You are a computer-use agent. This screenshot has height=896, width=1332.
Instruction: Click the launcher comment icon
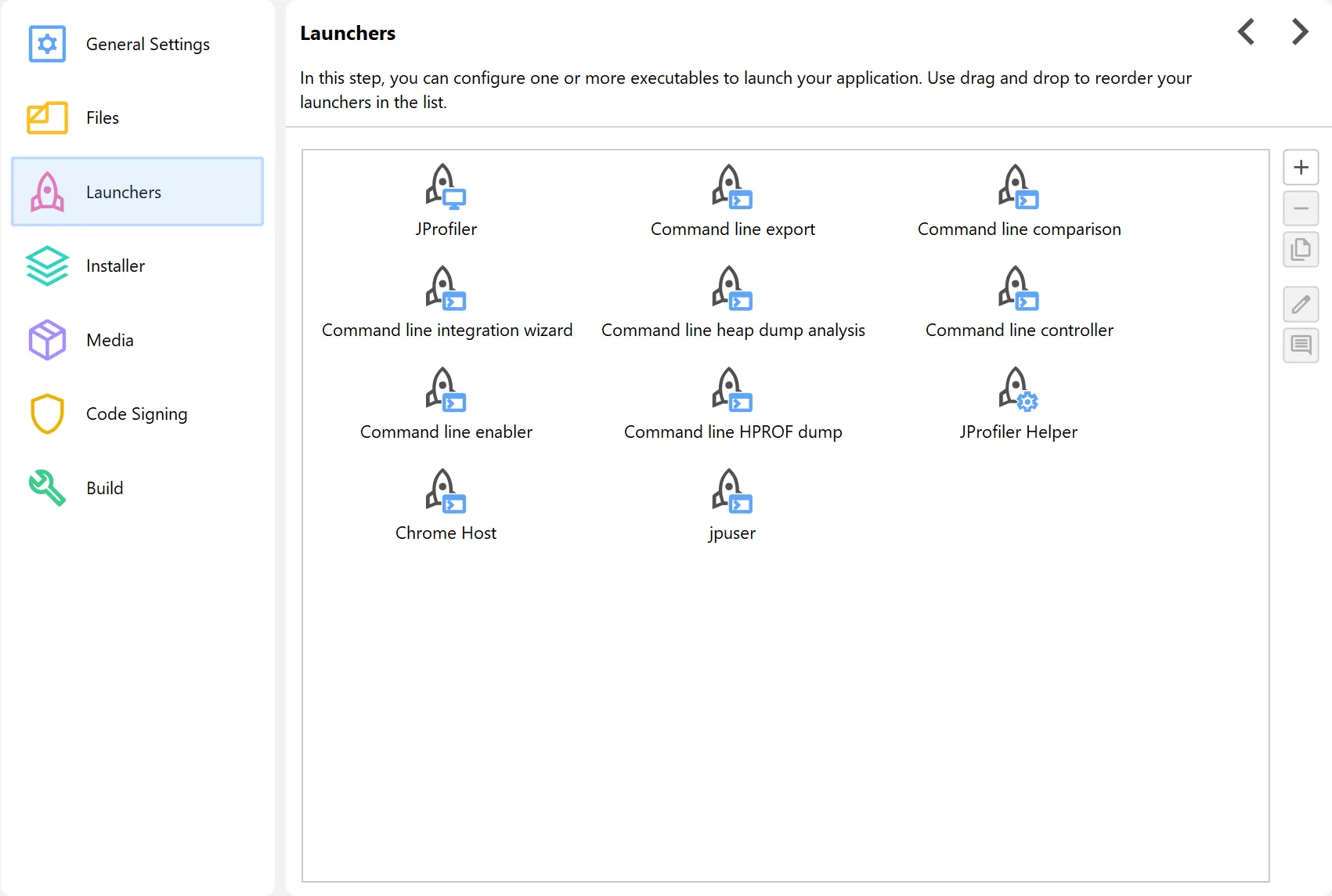(x=1301, y=345)
